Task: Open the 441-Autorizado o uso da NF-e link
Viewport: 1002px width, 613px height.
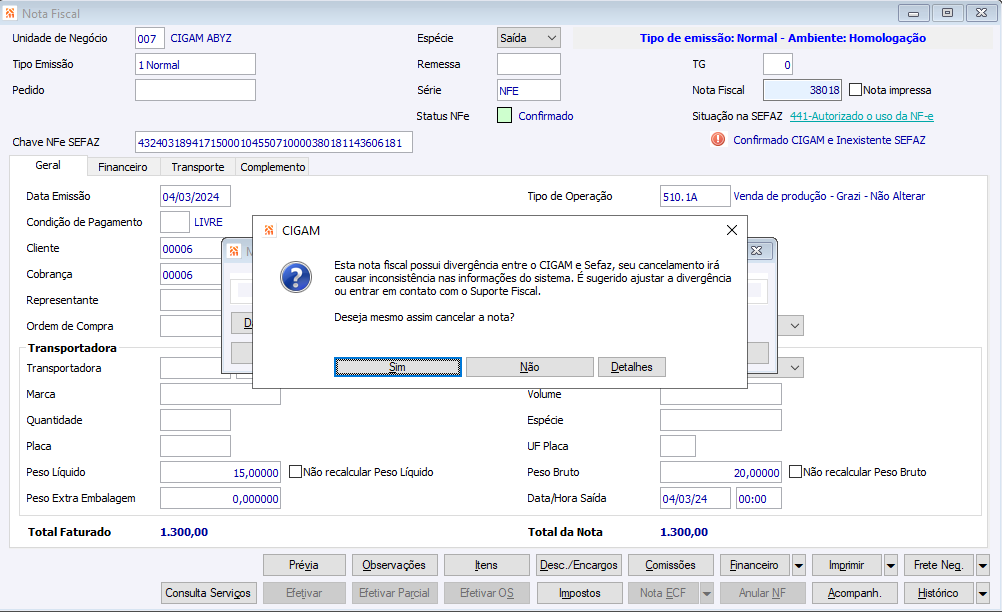Action: click(861, 116)
